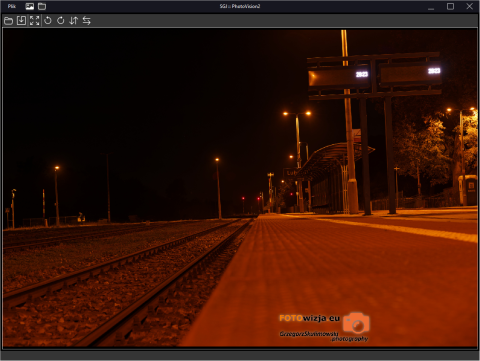Maximize the PhotoVision2 window
The height and width of the screenshot is (361, 480).
pyautogui.click(x=450, y=6)
